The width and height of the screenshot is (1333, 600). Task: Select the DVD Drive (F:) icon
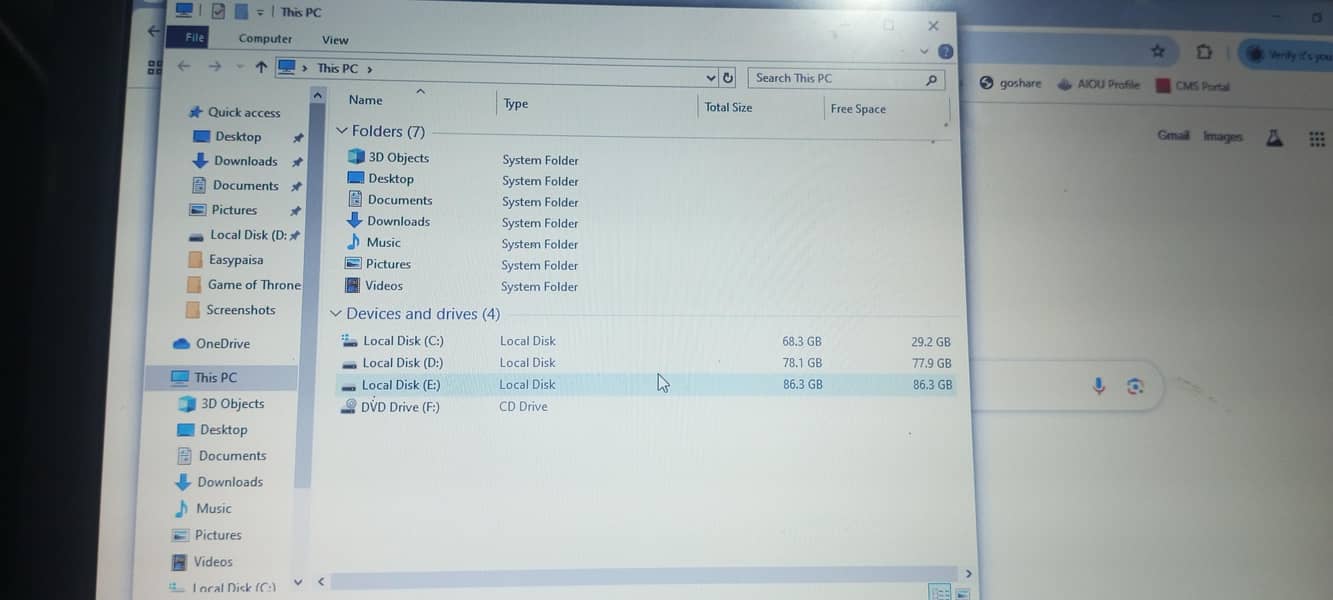coord(348,406)
